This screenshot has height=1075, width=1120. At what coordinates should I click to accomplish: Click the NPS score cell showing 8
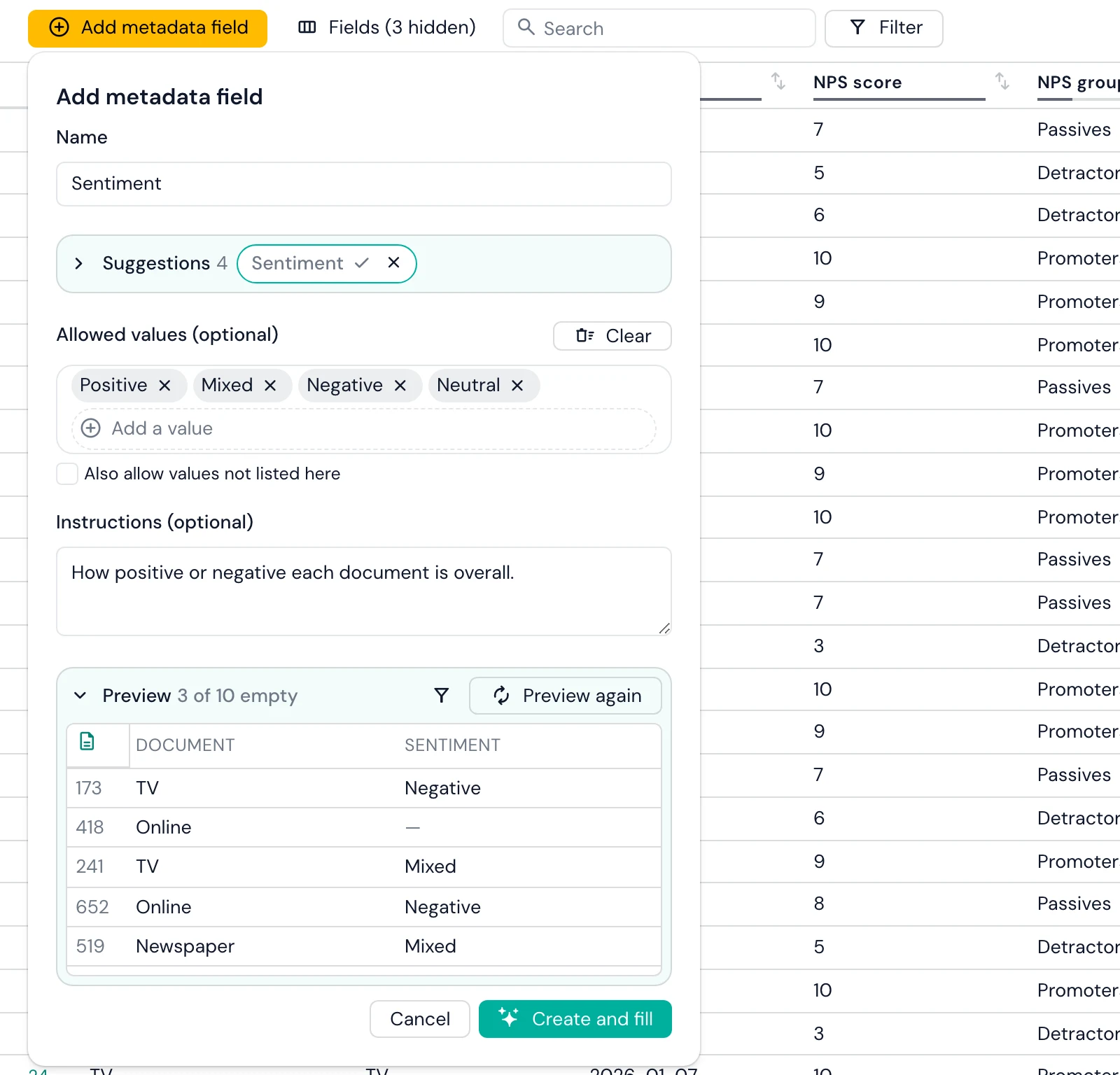tap(819, 904)
